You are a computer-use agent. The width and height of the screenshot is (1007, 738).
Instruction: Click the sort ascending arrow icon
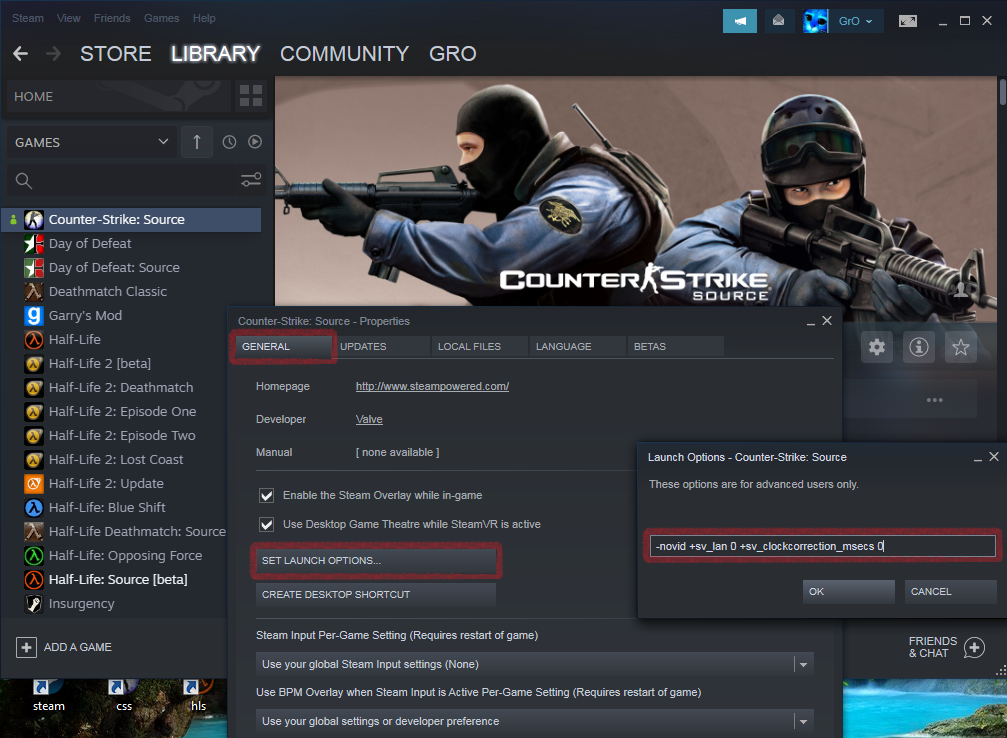click(x=197, y=142)
